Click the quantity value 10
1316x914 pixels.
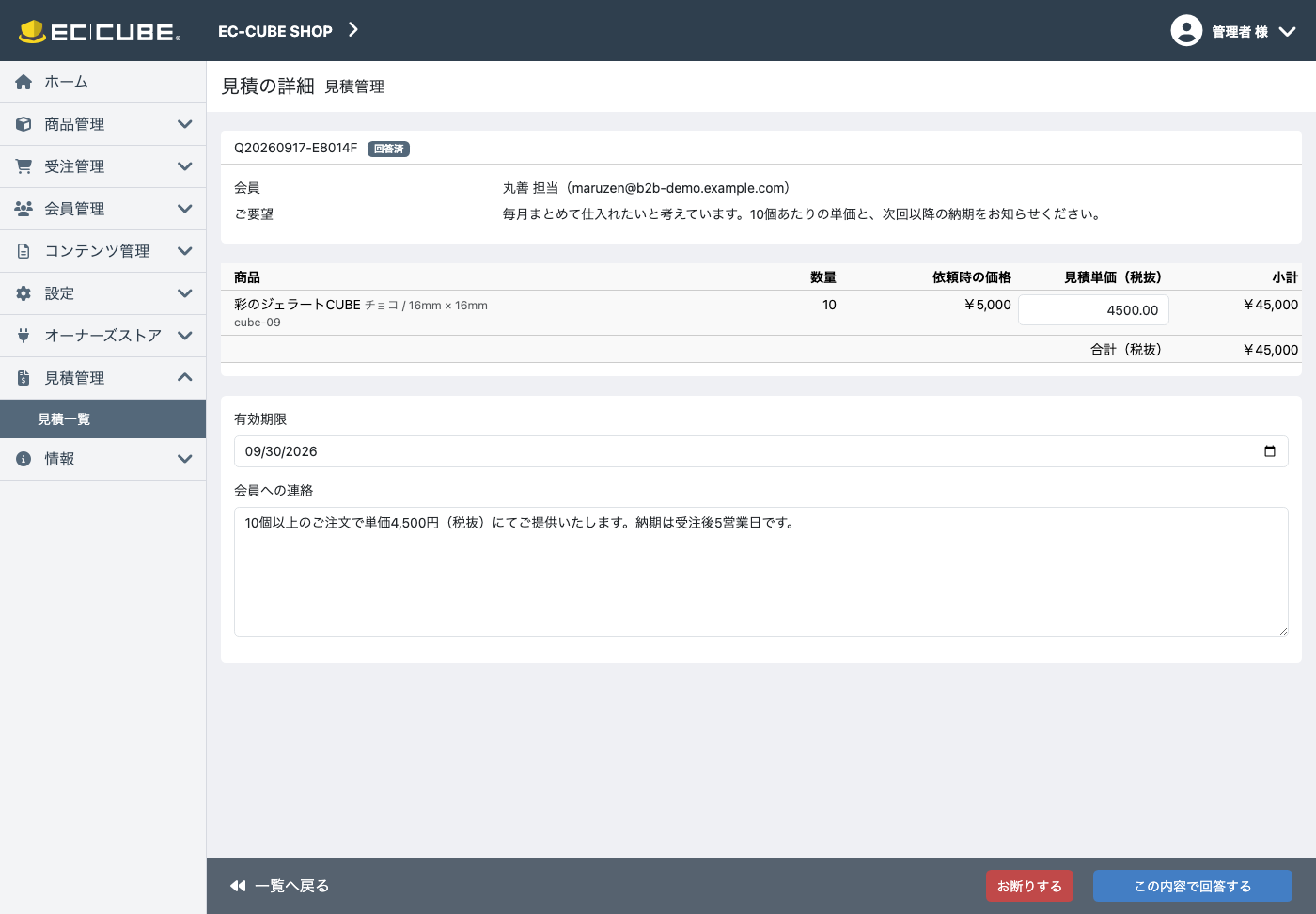pyautogui.click(x=829, y=305)
